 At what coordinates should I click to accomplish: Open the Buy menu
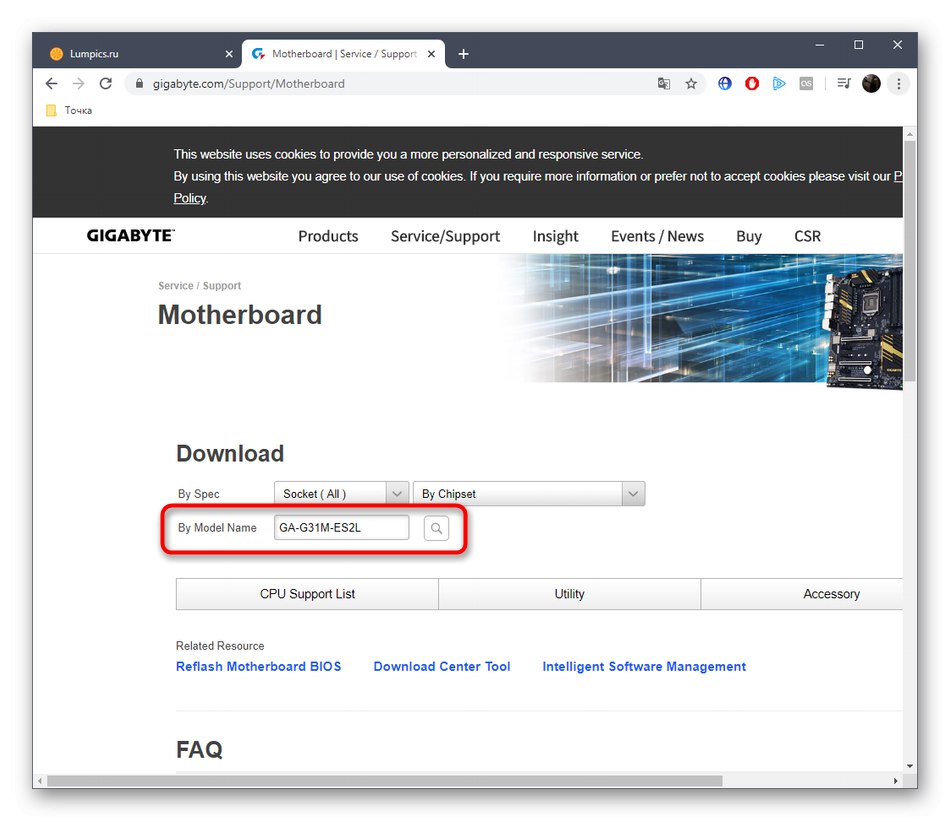point(749,236)
